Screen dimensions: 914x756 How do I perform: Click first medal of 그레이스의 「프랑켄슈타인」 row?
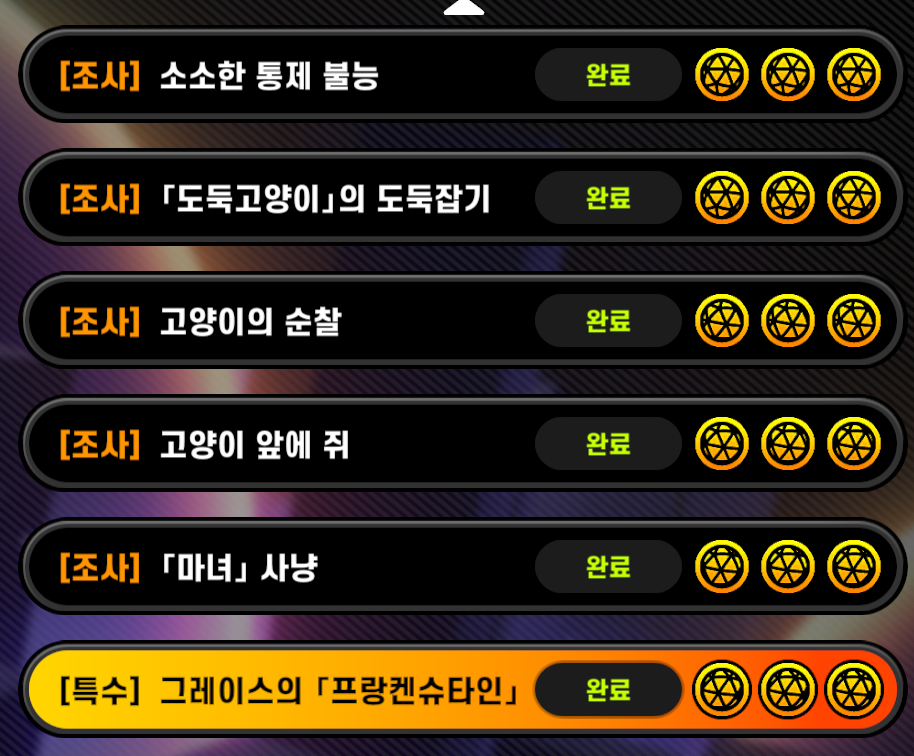click(x=722, y=690)
